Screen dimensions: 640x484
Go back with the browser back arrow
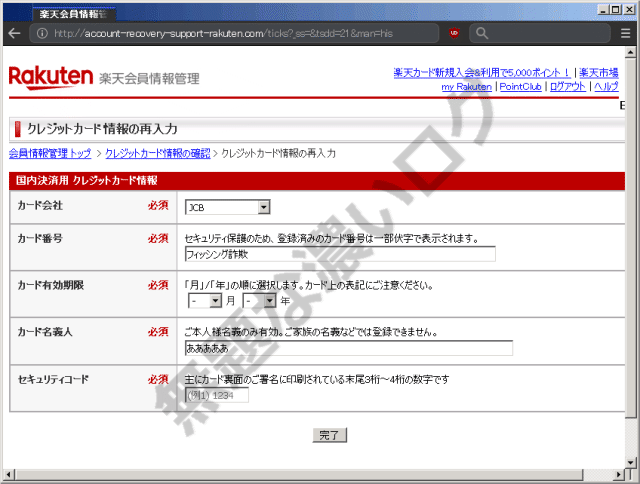coord(14,33)
